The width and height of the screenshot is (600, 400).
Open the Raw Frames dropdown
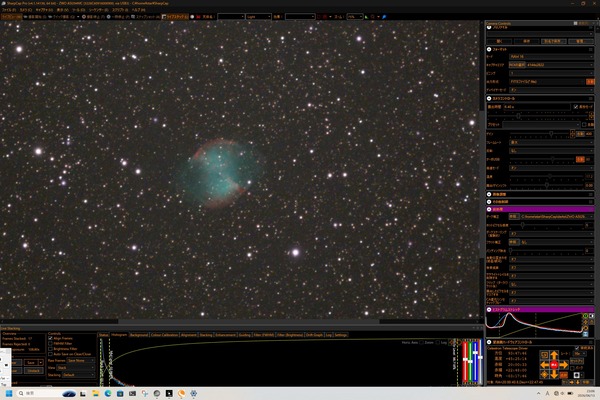point(80,361)
